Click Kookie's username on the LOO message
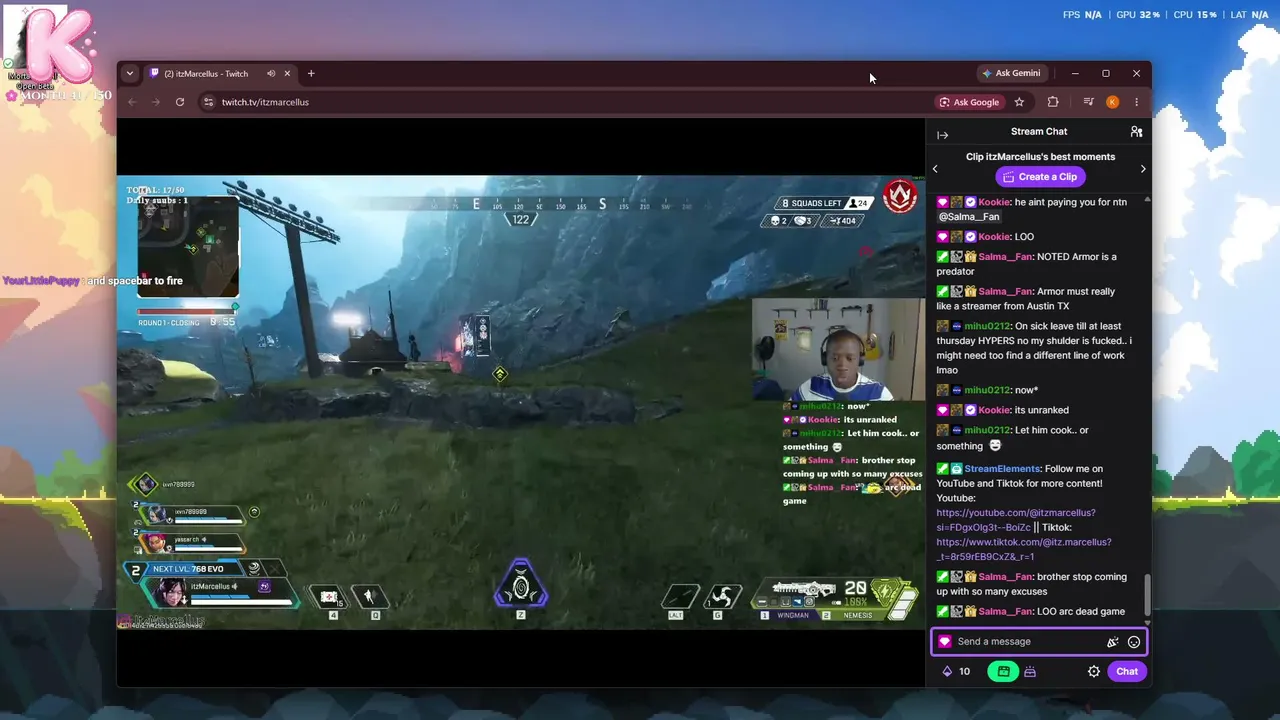The width and height of the screenshot is (1280, 720). click(994, 237)
